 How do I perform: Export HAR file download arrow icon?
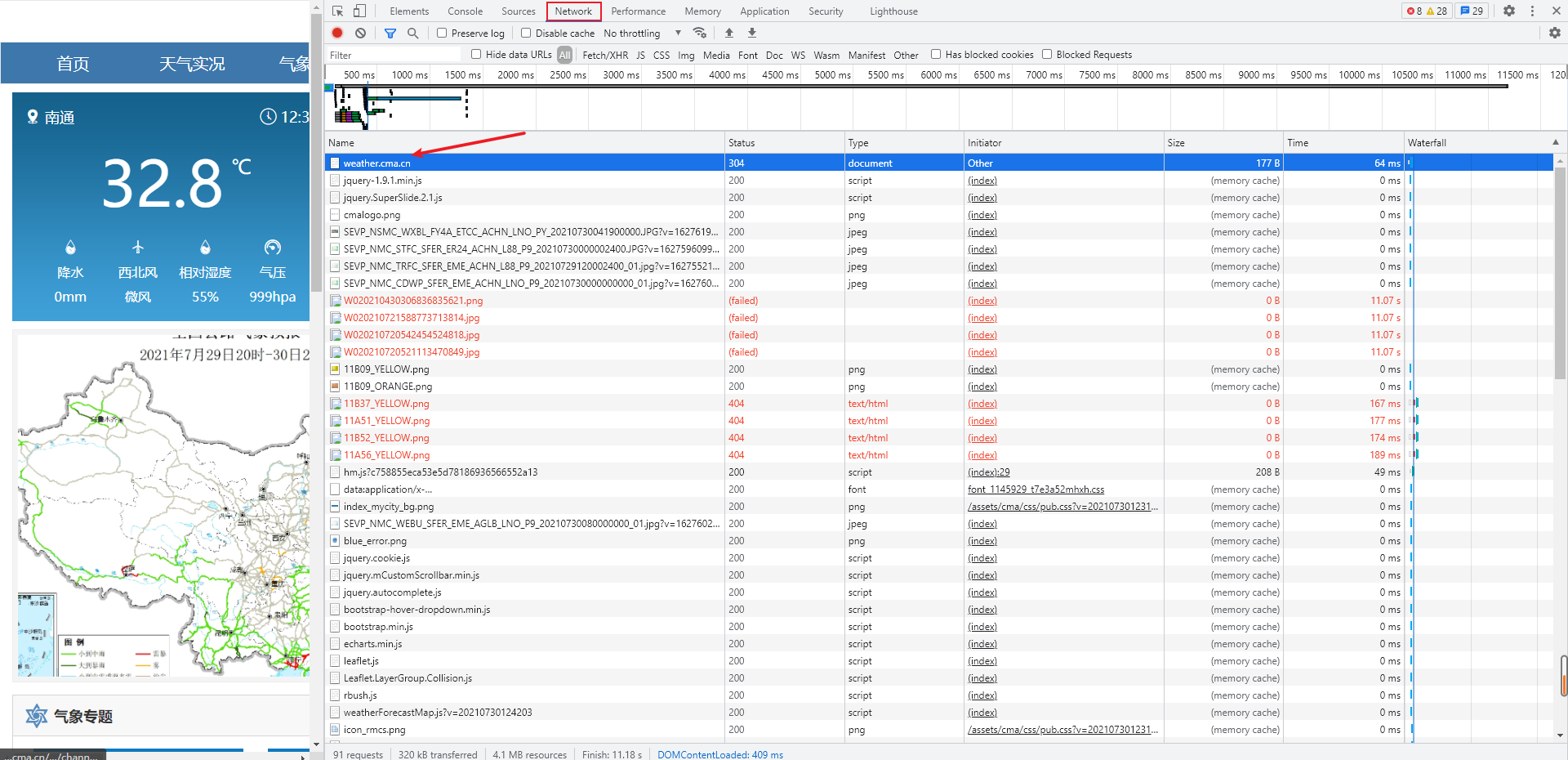point(752,33)
